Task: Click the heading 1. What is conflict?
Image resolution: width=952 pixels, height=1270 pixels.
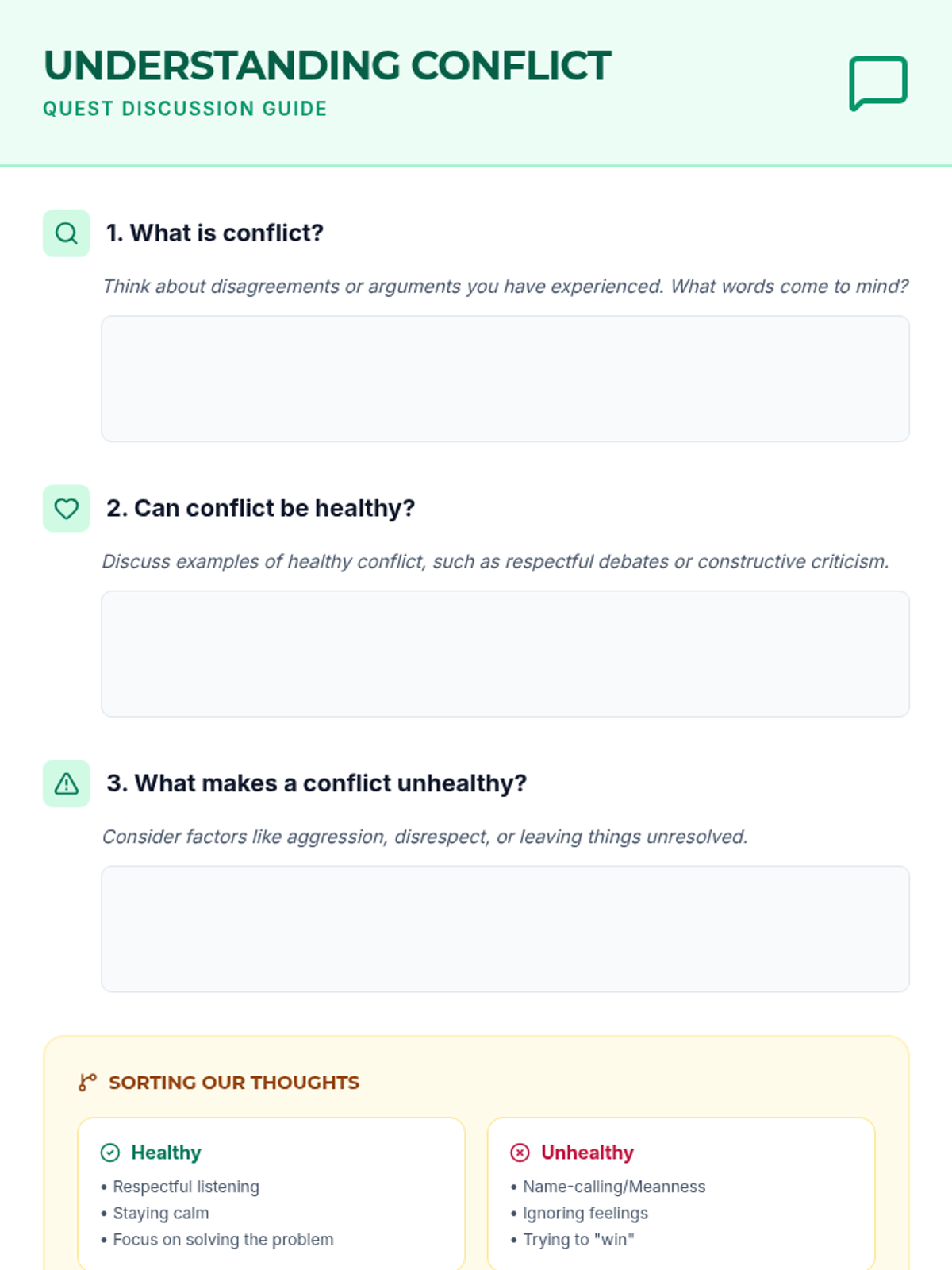Action: click(x=215, y=233)
